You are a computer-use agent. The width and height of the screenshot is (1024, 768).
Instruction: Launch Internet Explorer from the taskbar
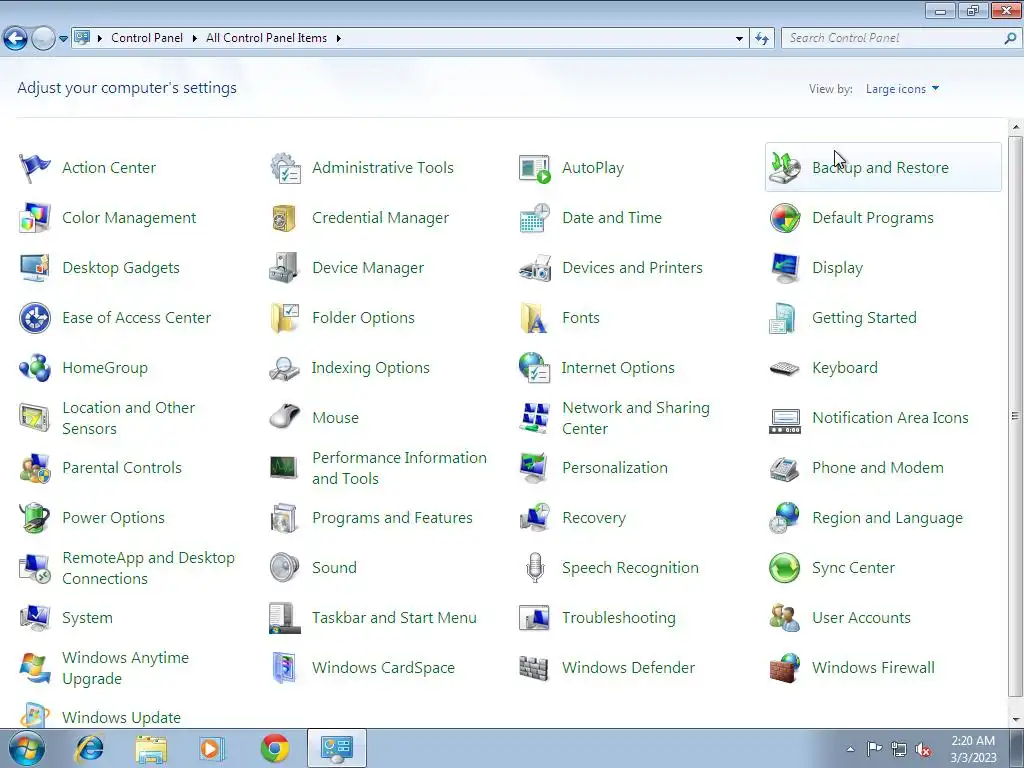pyautogui.click(x=89, y=748)
